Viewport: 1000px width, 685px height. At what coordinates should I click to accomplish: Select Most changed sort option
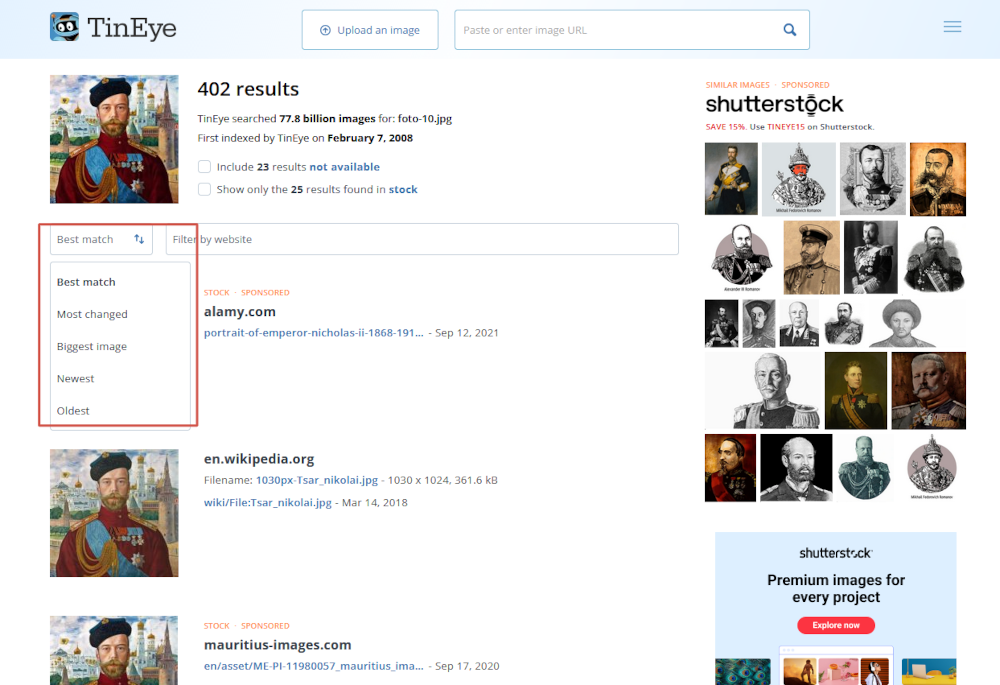pyautogui.click(x=92, y=314)
